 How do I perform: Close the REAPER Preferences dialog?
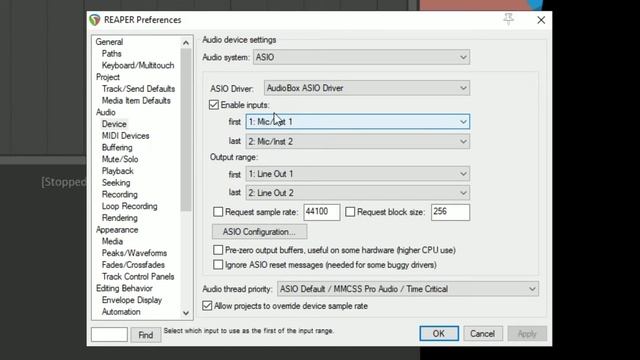(x=541, y=20)
